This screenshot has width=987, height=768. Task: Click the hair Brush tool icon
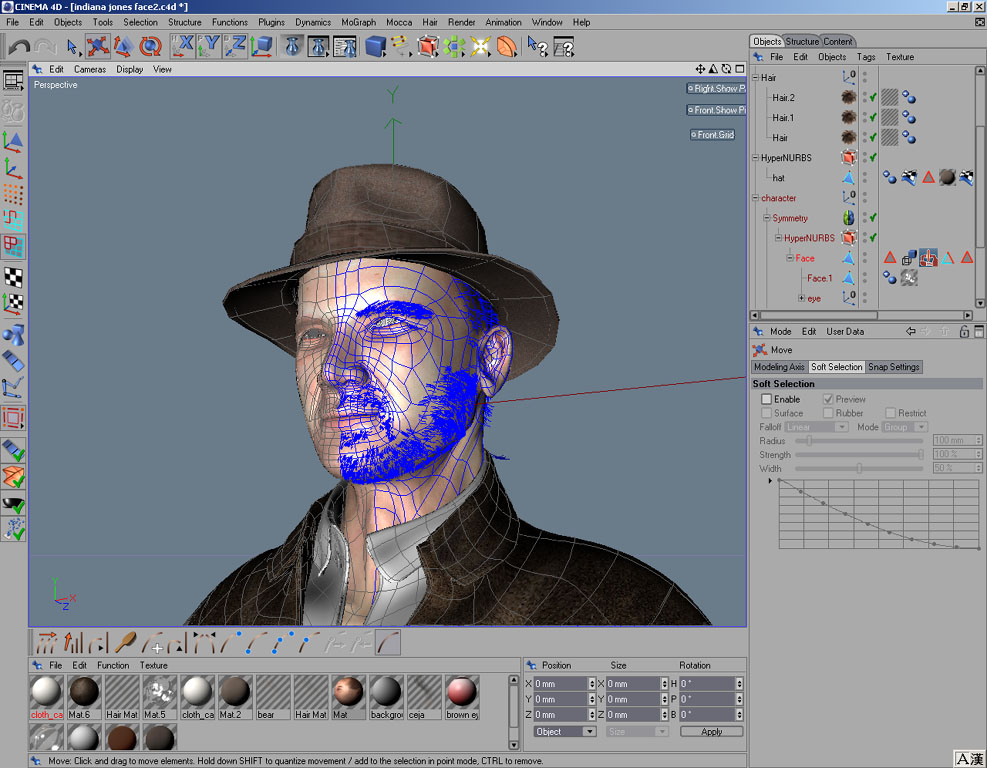pos(126,642)
